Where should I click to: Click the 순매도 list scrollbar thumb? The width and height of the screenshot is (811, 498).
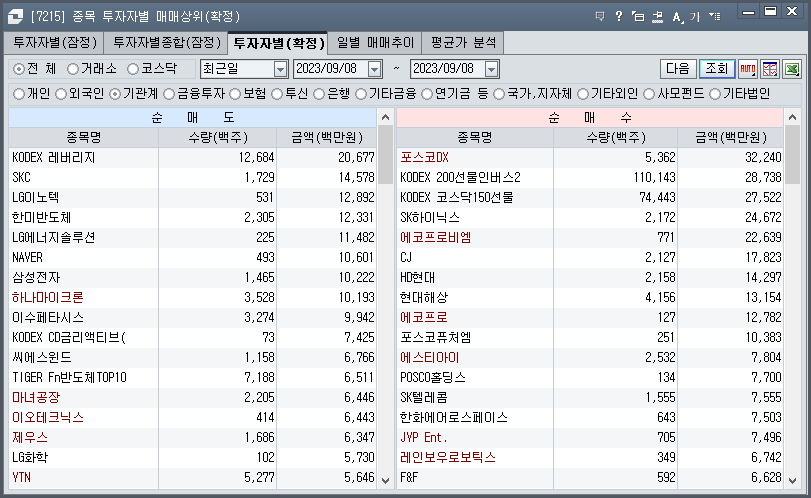(385, 155)
